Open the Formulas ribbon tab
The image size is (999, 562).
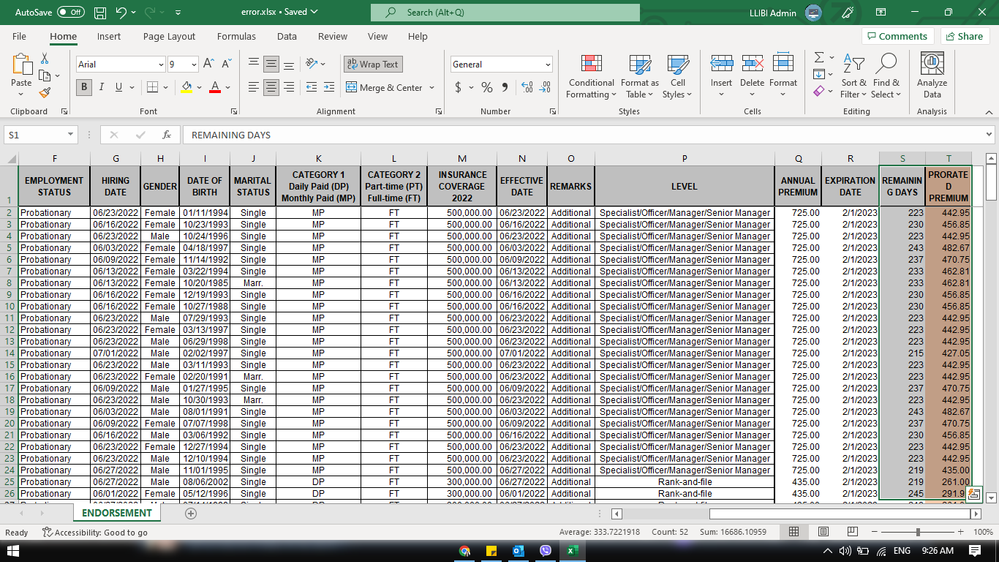[x=236, y=36]
